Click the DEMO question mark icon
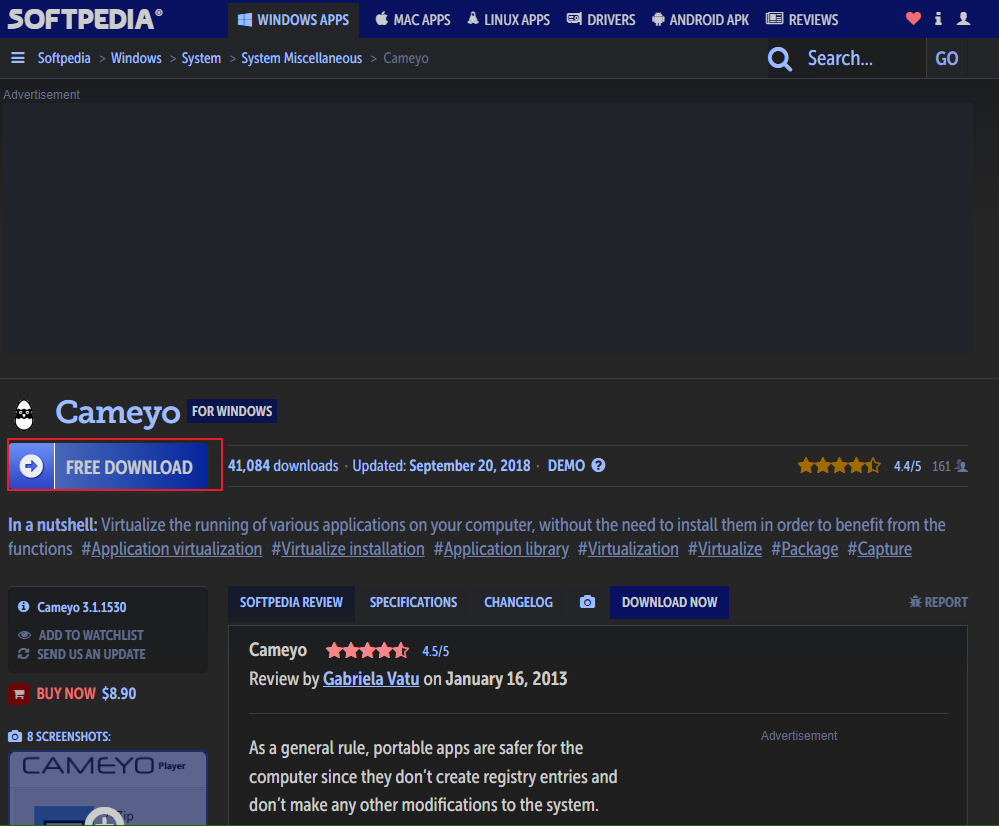Viewport: 999px width, 826px height. (598, 465)
